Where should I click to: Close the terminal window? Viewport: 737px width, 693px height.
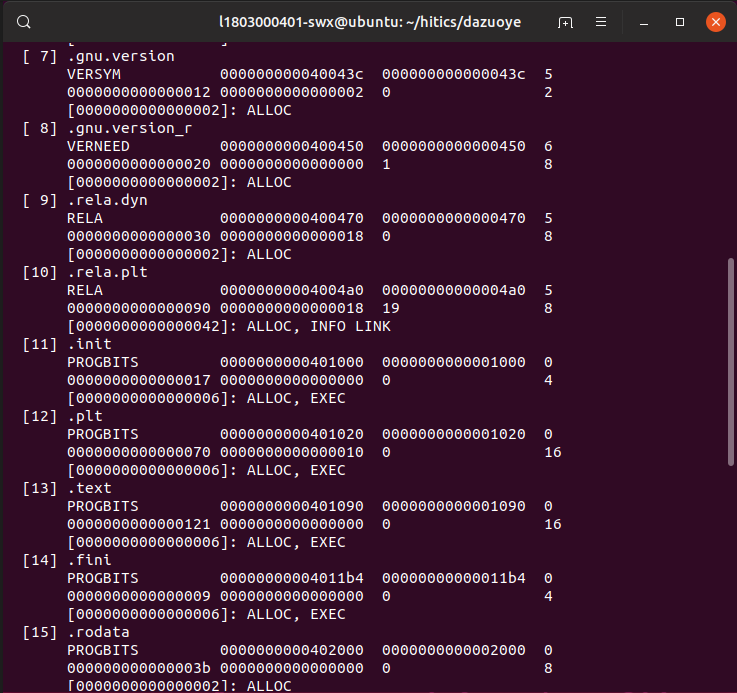[x=715, y=22]
